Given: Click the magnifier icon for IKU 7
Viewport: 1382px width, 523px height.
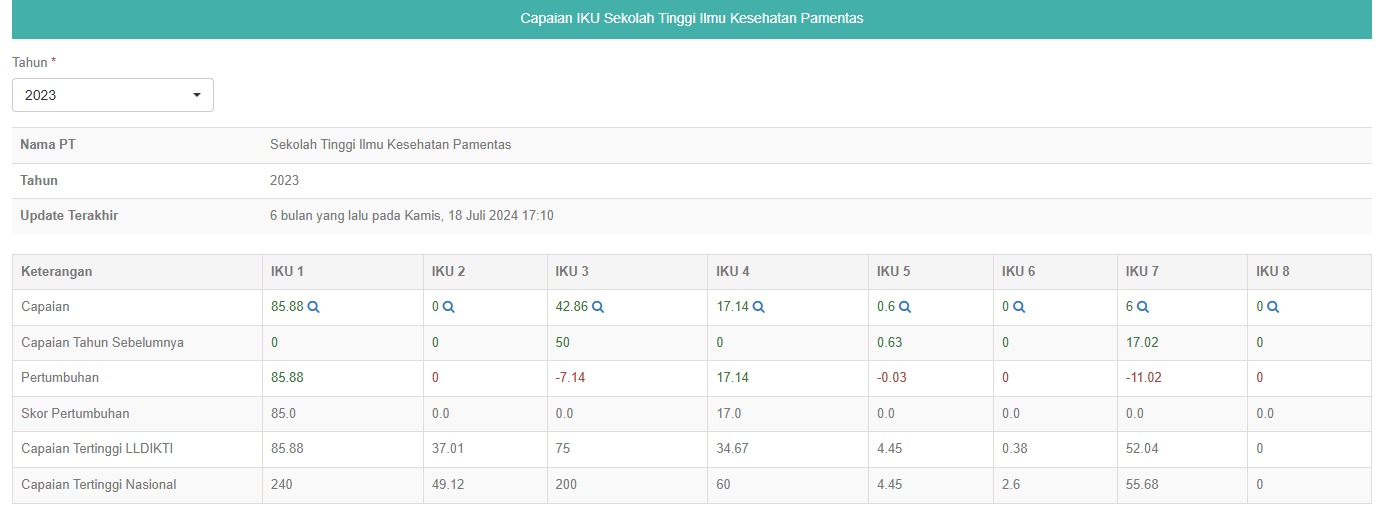Looking at the screenshot, I should tap(1143, 307).
